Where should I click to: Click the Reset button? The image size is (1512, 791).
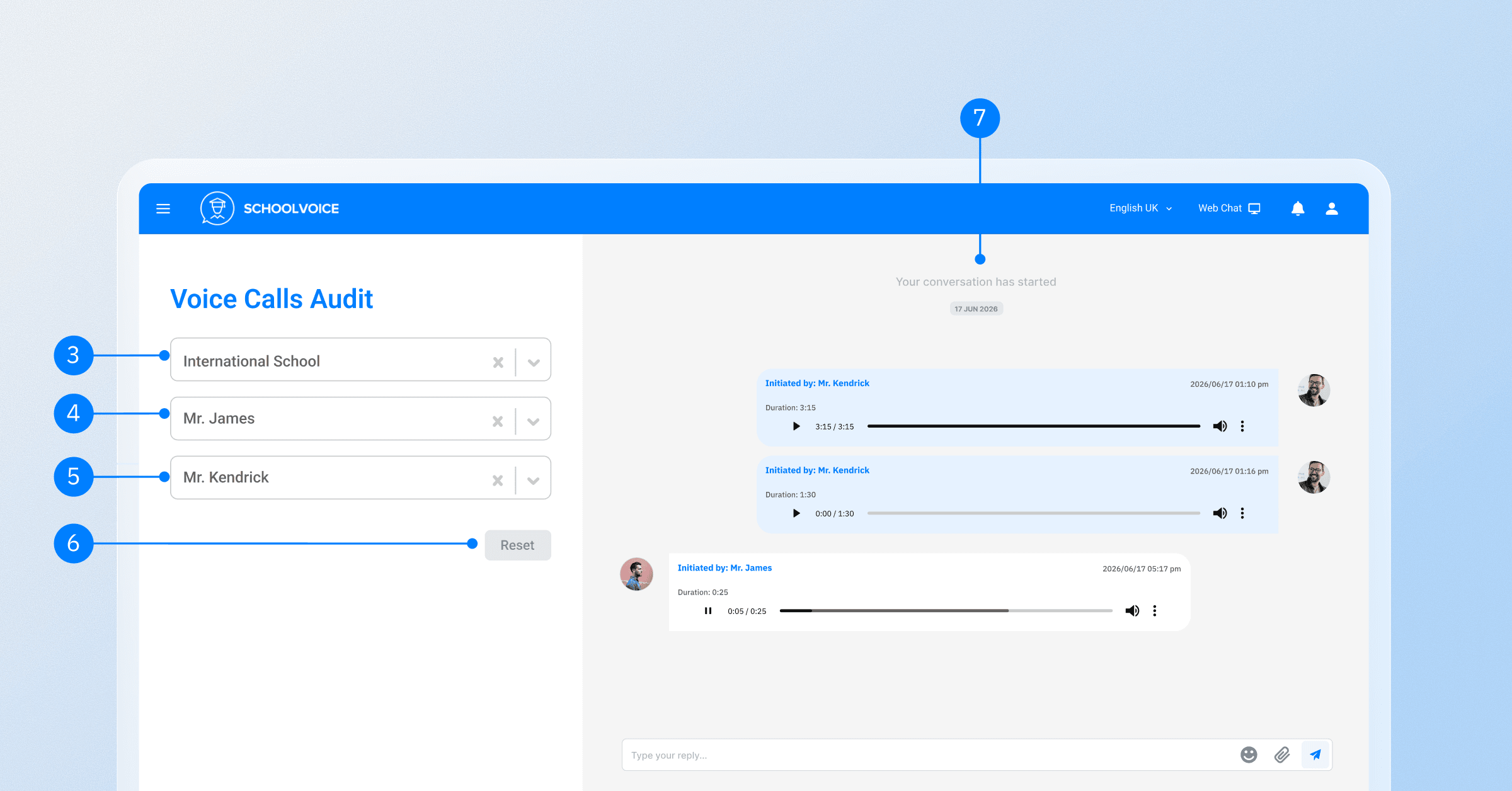[518, 545]
